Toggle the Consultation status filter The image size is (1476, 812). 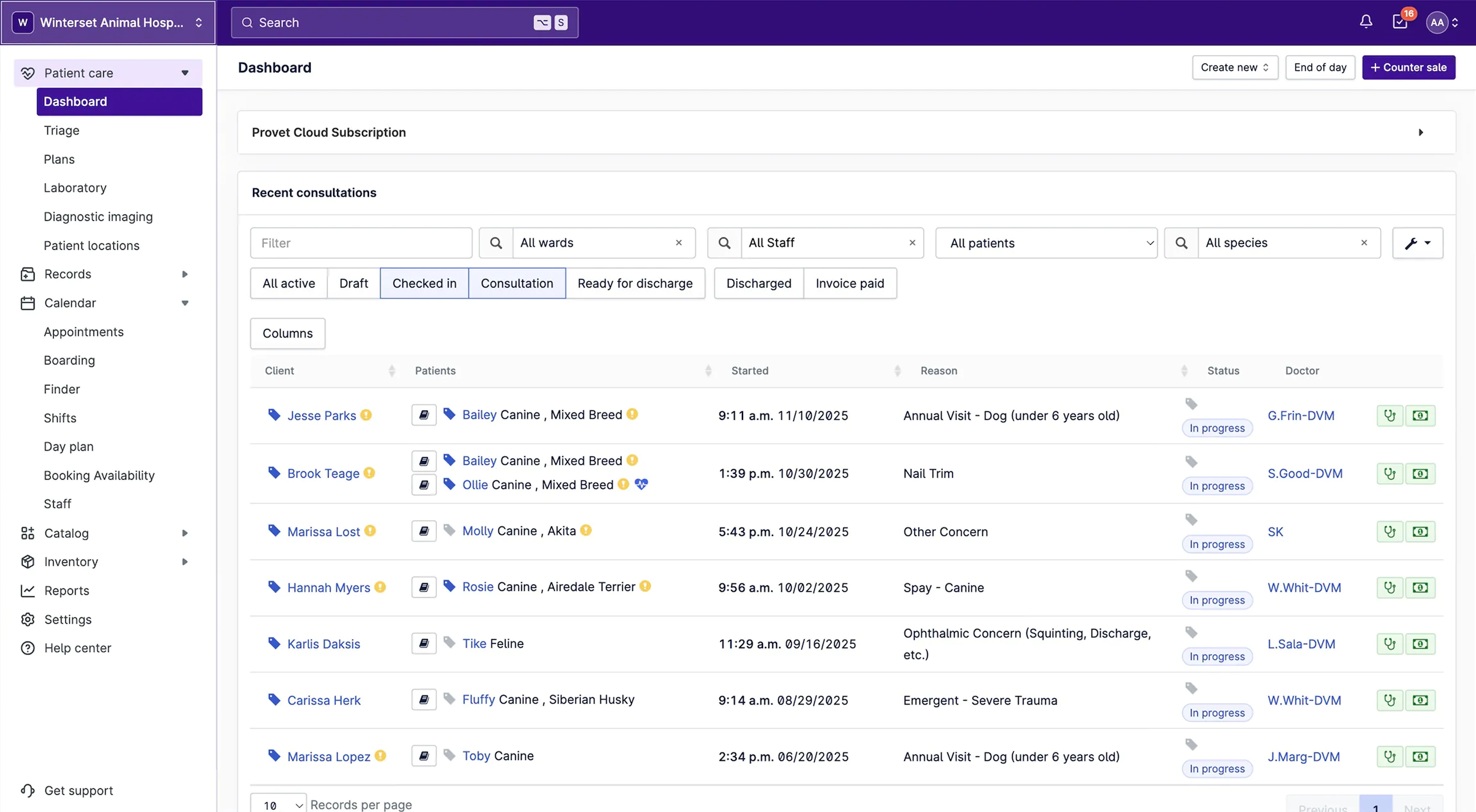coord(516,283)
